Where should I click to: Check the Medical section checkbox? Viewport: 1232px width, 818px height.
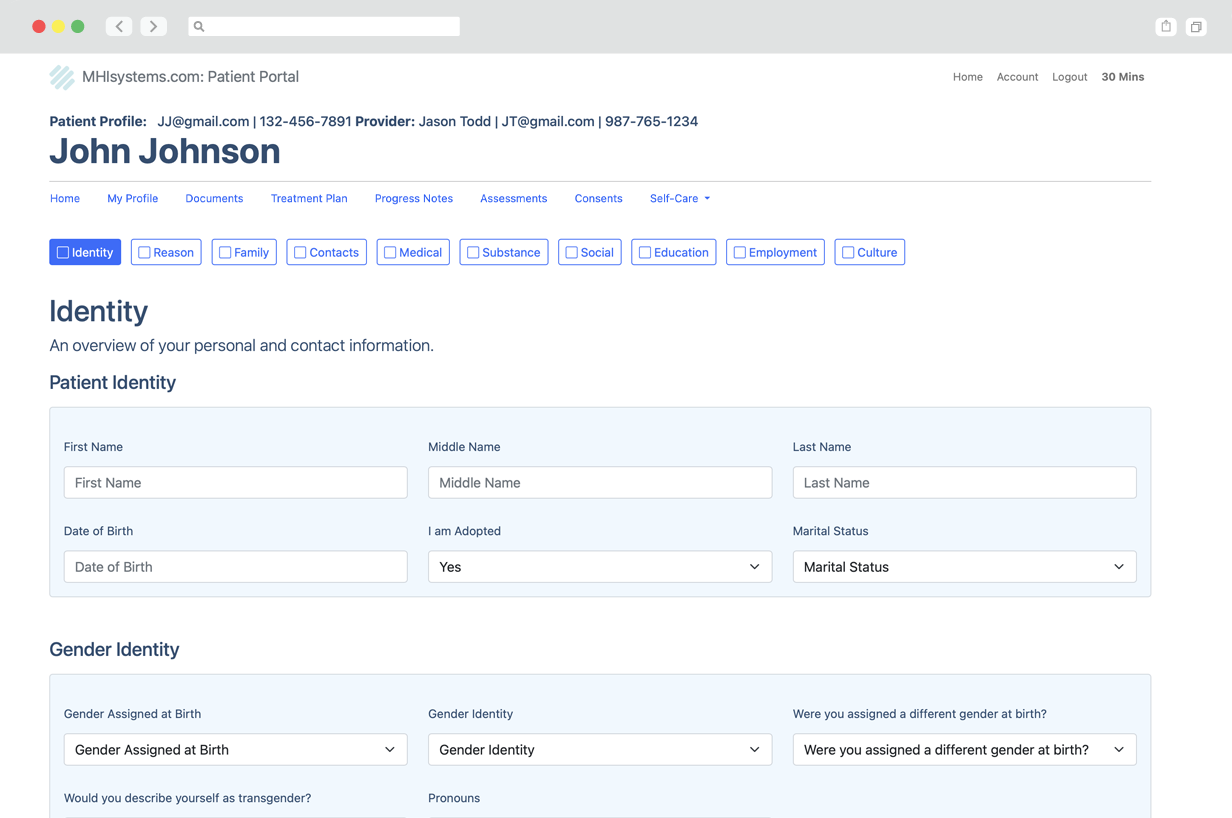pyautogui.click(x=390, y=253)
